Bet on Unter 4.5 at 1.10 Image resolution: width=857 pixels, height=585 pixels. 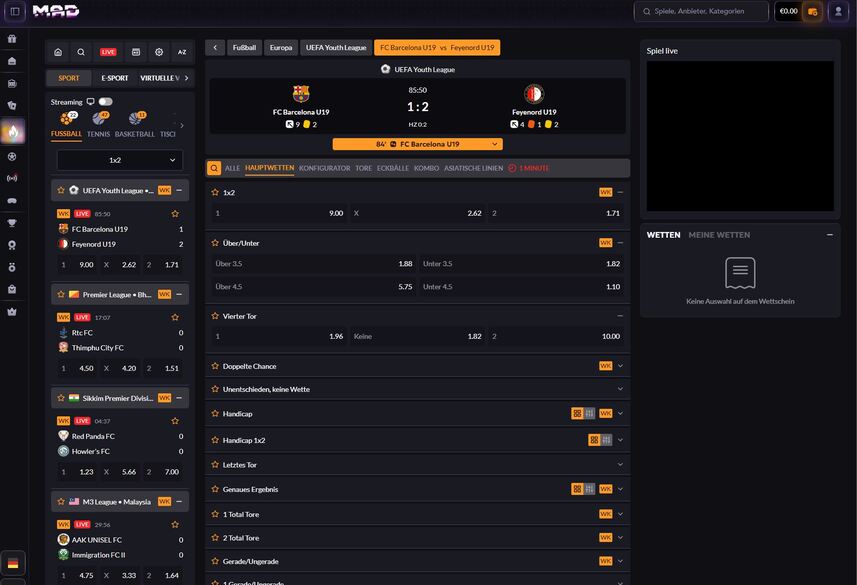pos(521,286)
